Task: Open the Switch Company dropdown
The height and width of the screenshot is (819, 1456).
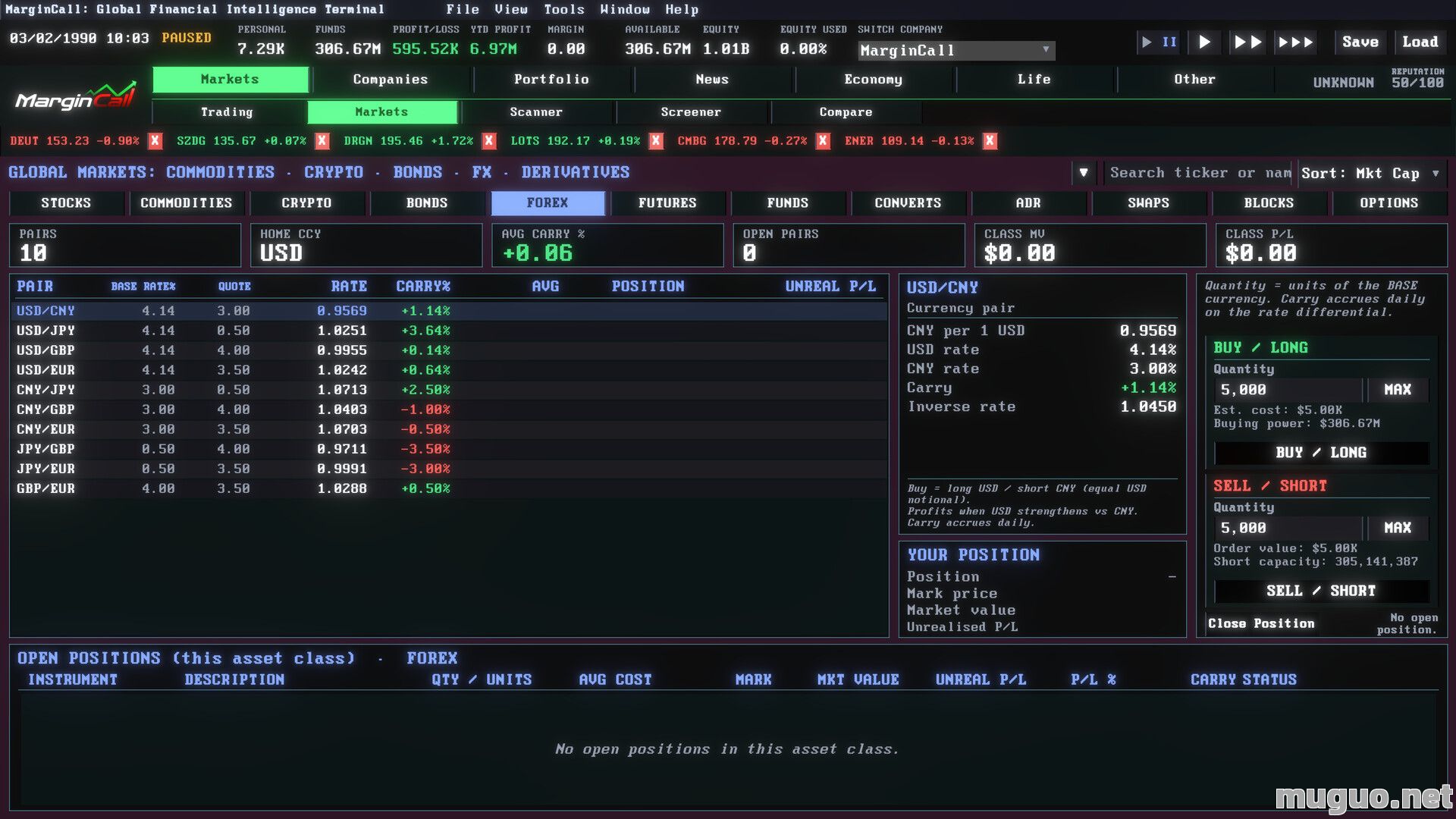Action: point(956,51)
